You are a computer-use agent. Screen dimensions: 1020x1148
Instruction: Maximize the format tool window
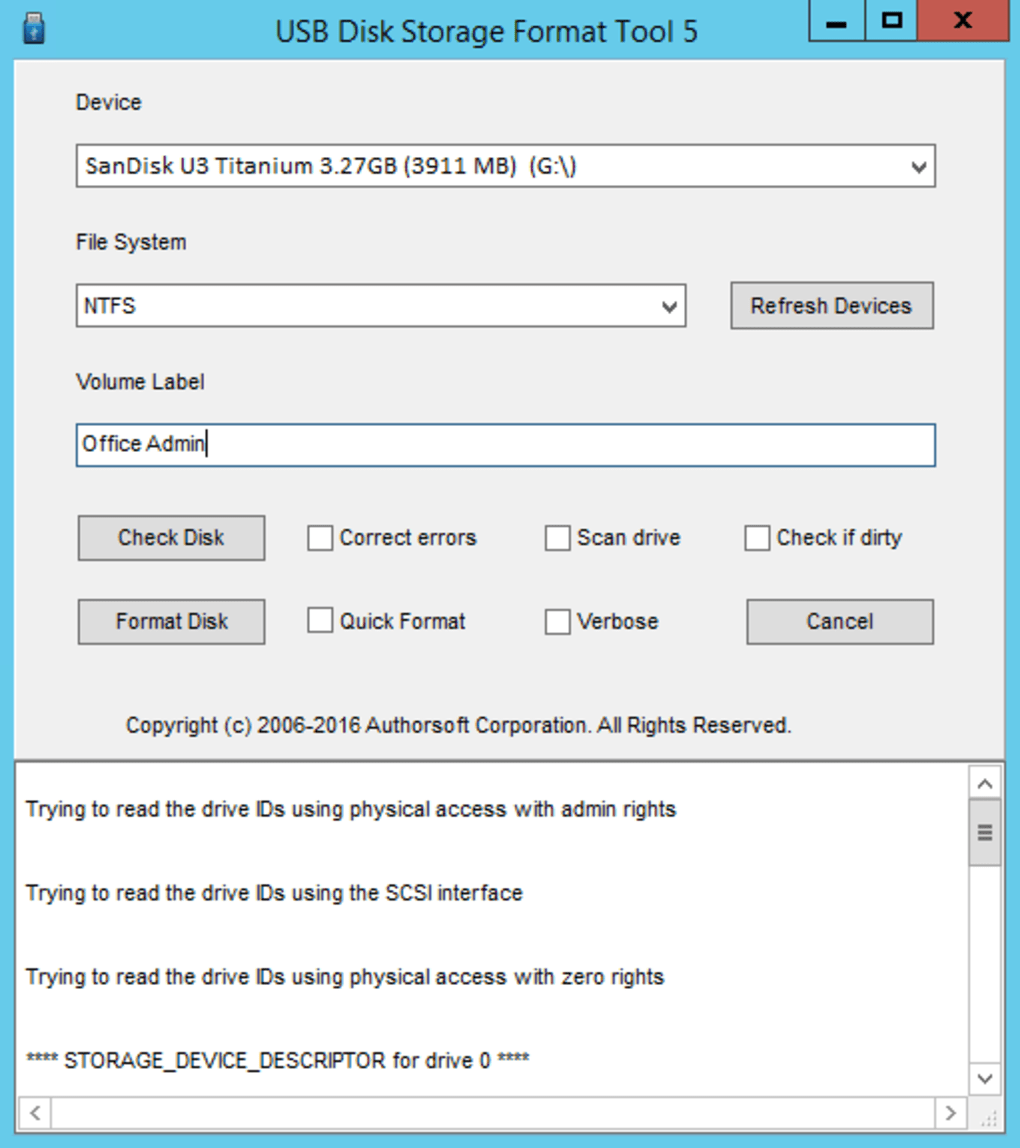tap(893, 21)
